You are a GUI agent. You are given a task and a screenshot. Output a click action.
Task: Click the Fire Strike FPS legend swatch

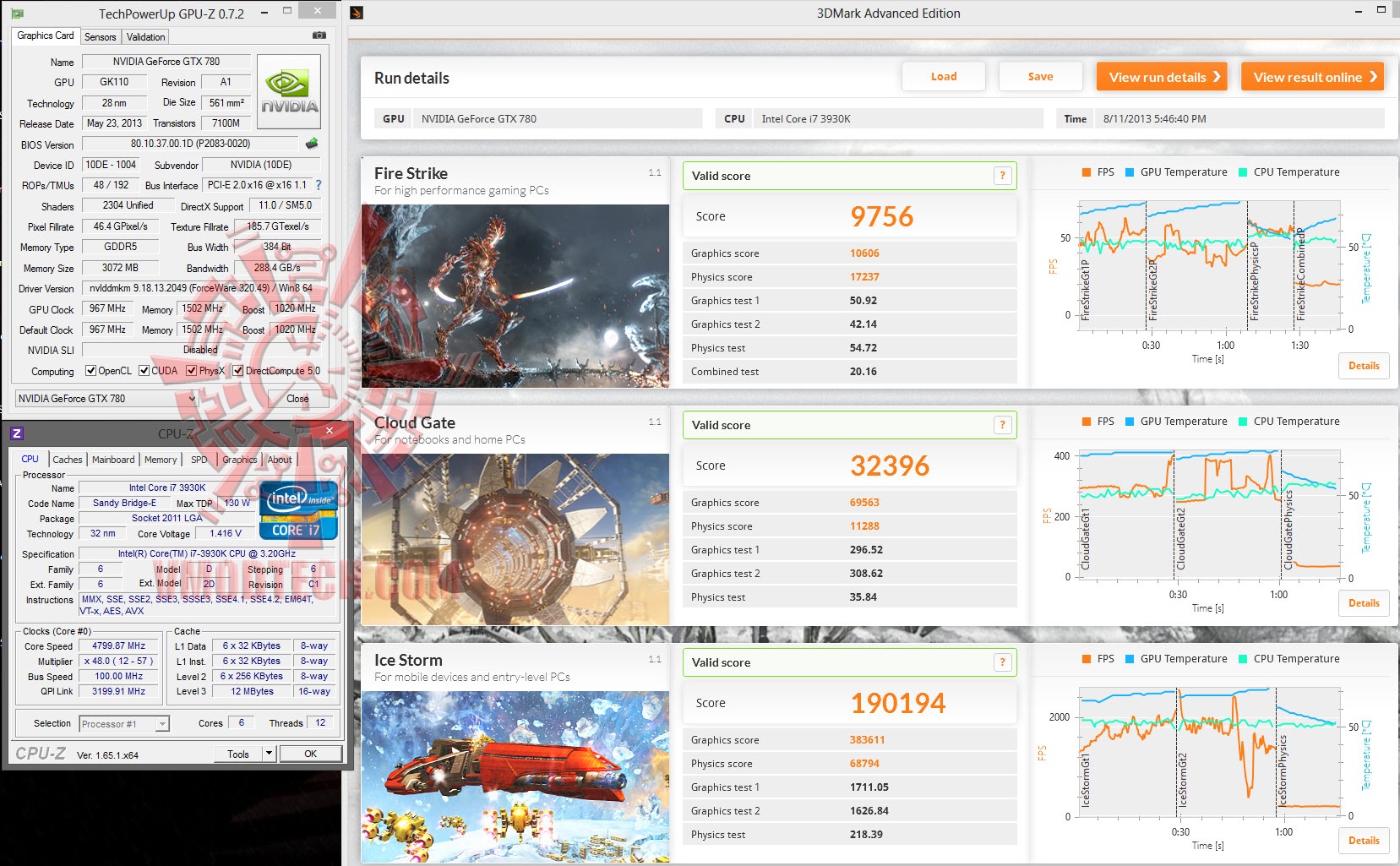point(1087,172)
